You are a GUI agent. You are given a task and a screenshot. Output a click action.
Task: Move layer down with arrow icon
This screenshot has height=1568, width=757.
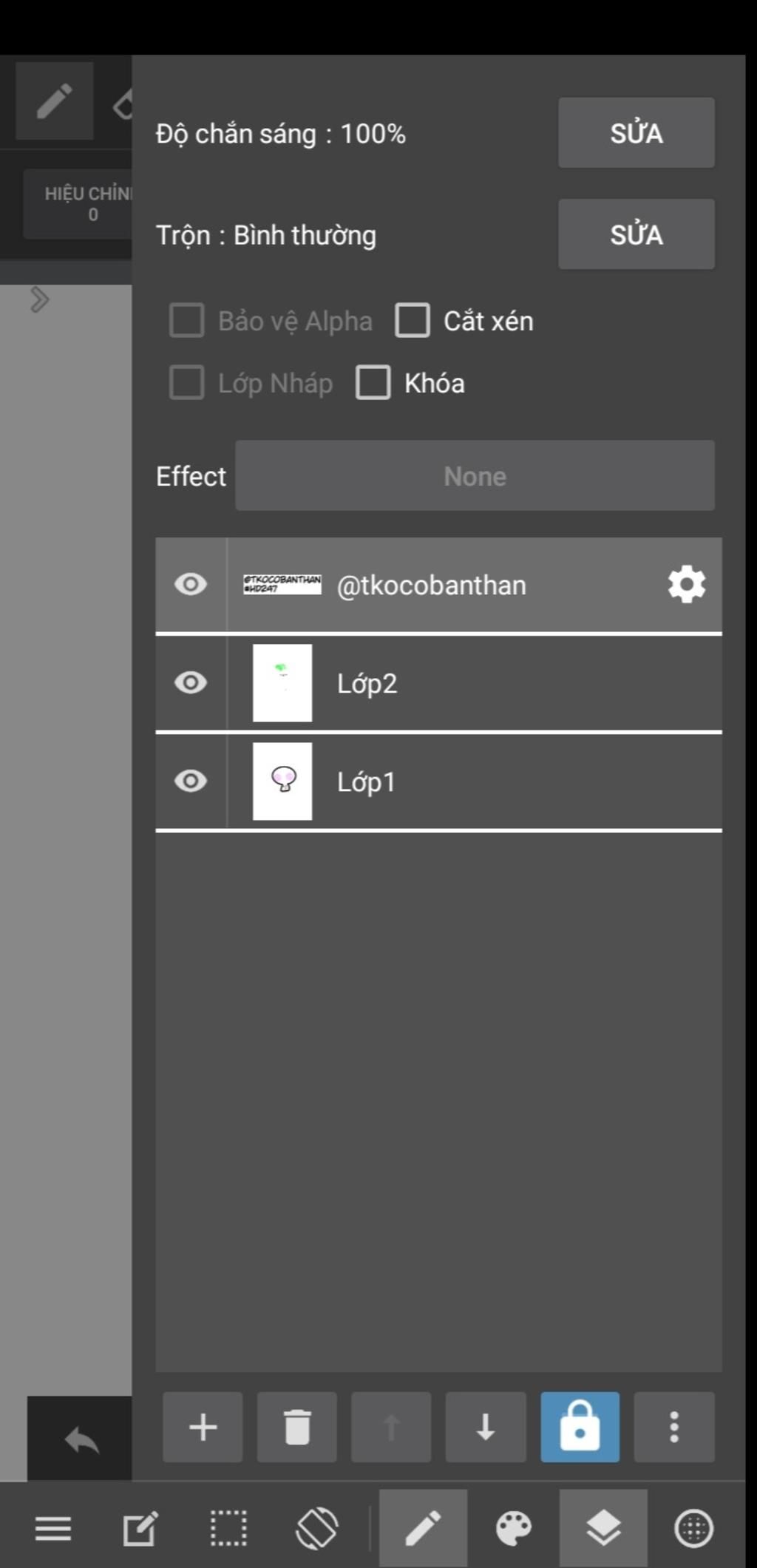coord(486,1427)
